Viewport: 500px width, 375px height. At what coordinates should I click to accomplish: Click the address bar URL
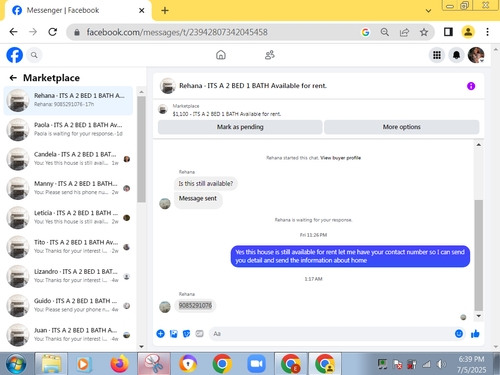(177, 32)
